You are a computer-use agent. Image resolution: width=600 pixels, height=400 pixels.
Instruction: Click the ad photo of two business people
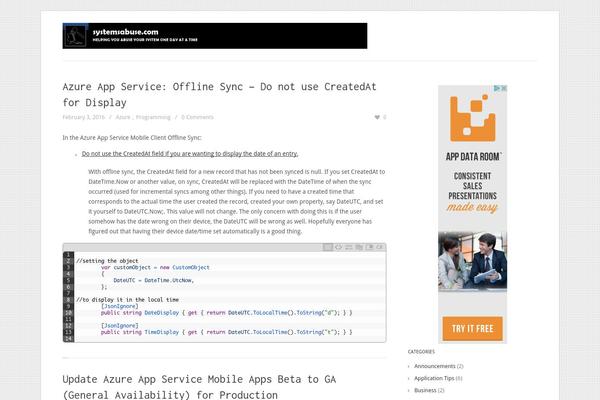(x=473, y=261)
